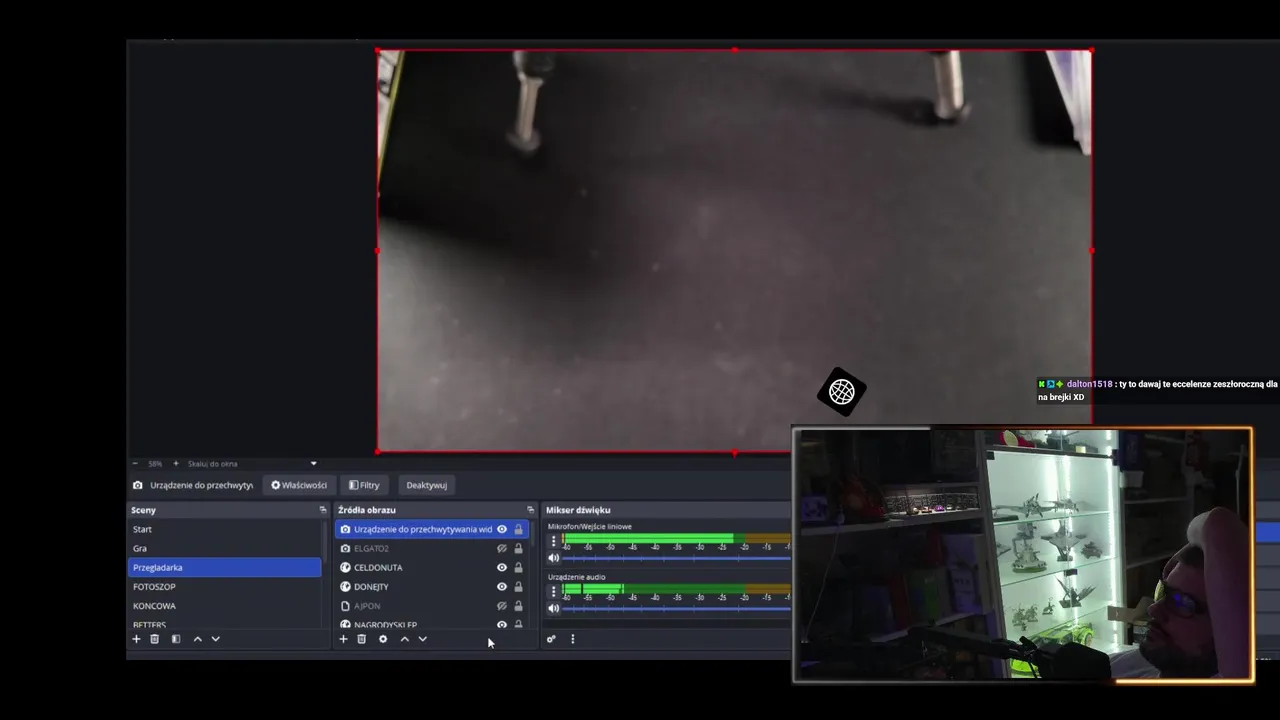Toggle lock on AJPON source
This screenshot has height=720, width=1280.
(518, 606)
